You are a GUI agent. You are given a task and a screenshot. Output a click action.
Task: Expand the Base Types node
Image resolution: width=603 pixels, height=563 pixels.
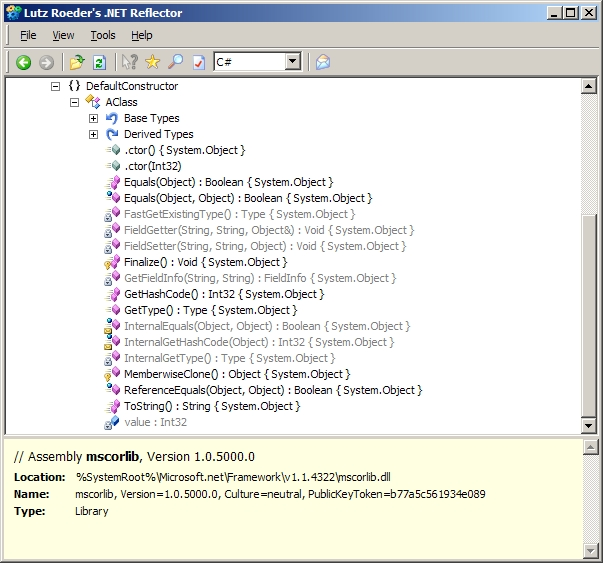pos(93,118)
